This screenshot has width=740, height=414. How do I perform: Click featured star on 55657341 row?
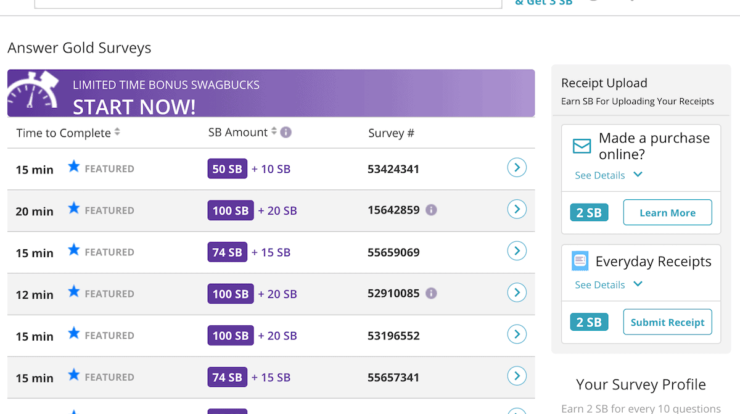tap(74, 374)
